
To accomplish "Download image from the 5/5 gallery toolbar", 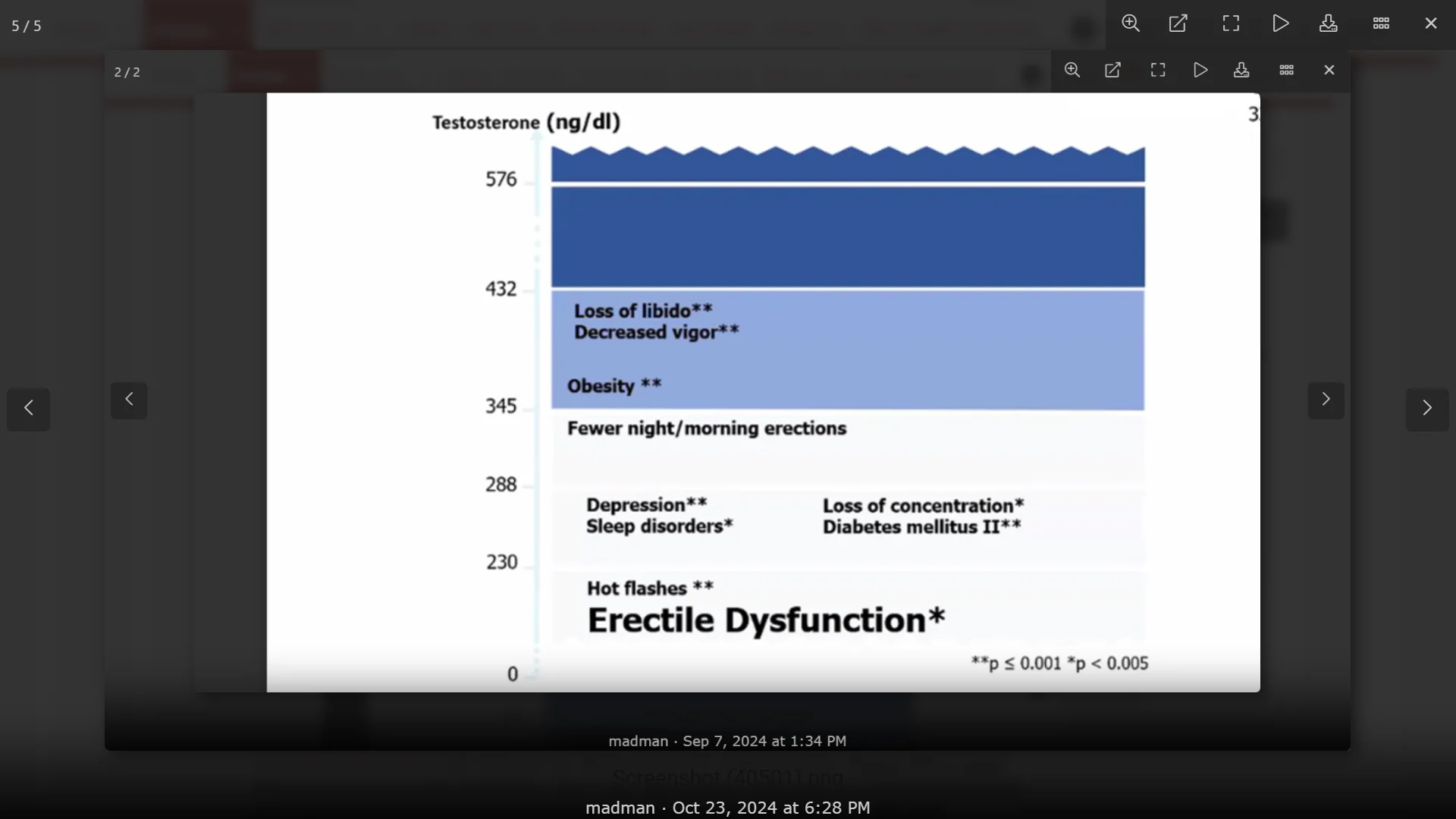I will (1329, 24).
